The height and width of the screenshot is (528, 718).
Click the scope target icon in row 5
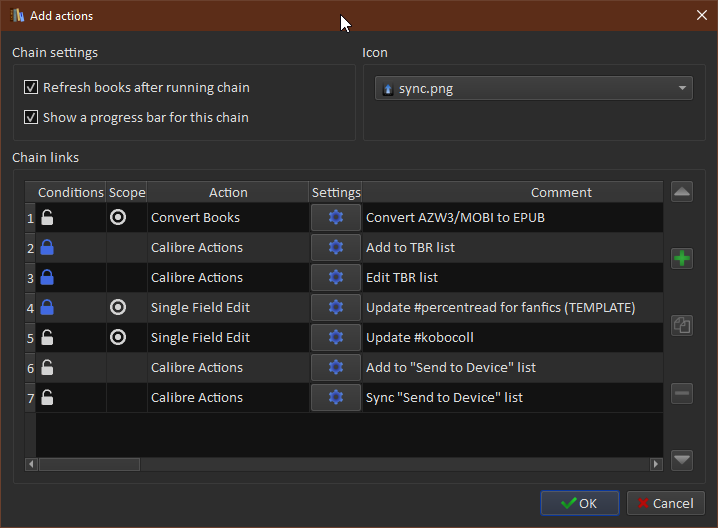[x=118, y=337]
